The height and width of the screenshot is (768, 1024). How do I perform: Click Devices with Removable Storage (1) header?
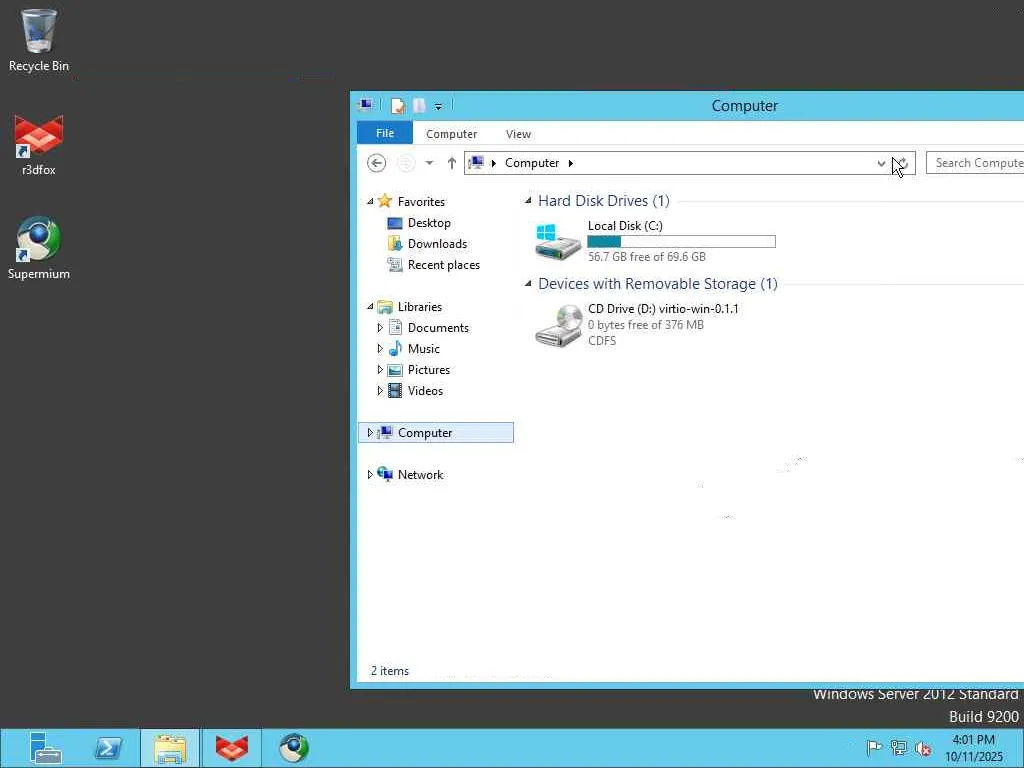tap(658, 283)
